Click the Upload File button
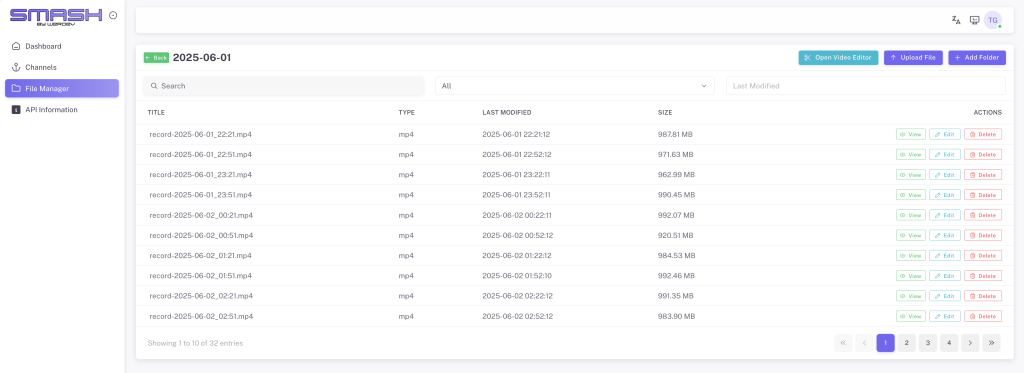 913,57
